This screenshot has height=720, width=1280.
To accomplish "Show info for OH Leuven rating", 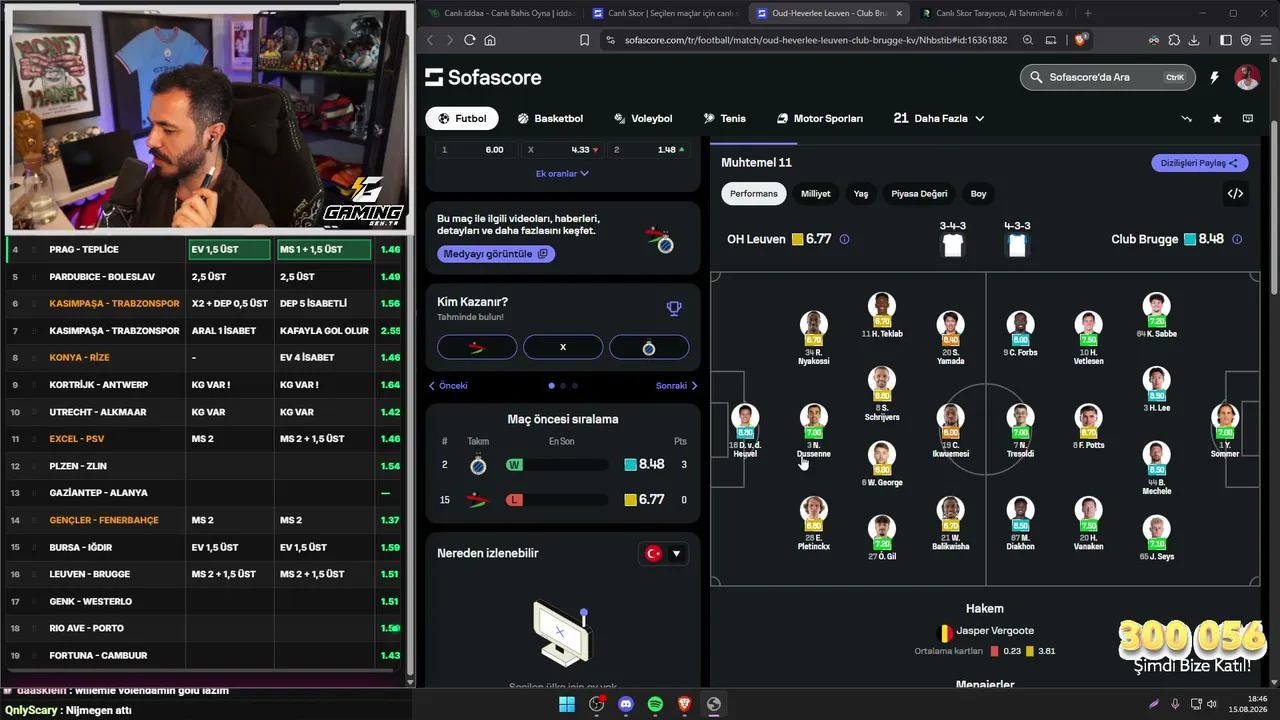I will coord(844,240).
